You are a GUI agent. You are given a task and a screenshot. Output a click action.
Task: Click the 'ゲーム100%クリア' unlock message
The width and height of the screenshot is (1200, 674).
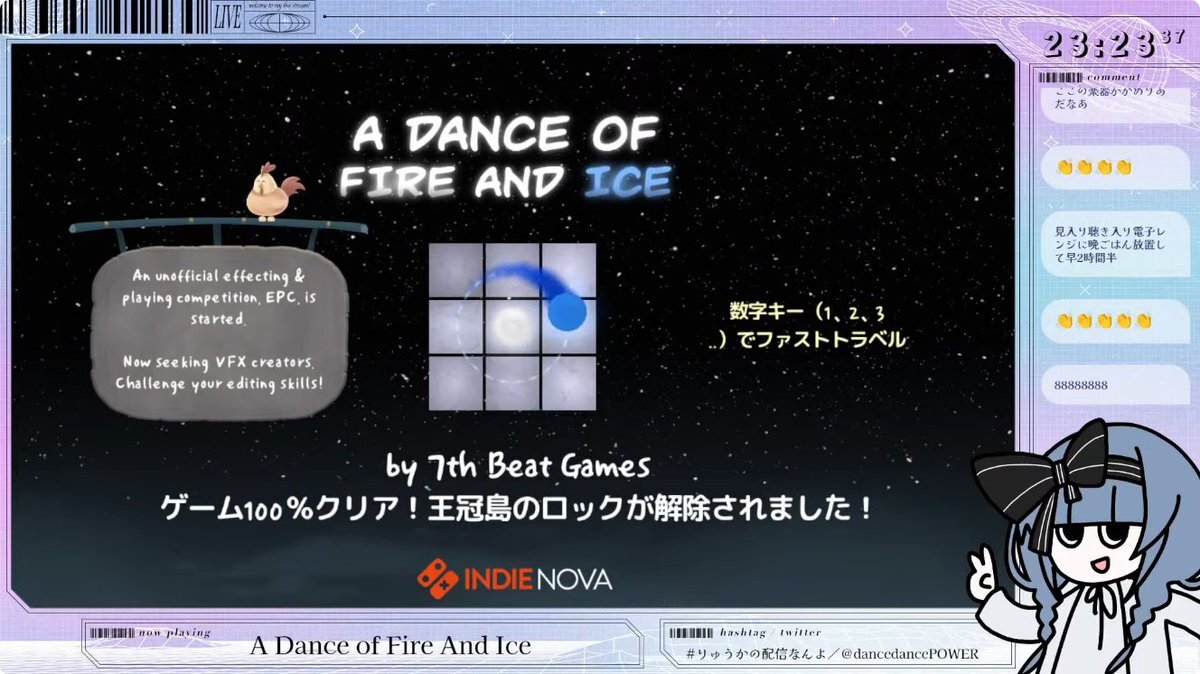[518, 508]
